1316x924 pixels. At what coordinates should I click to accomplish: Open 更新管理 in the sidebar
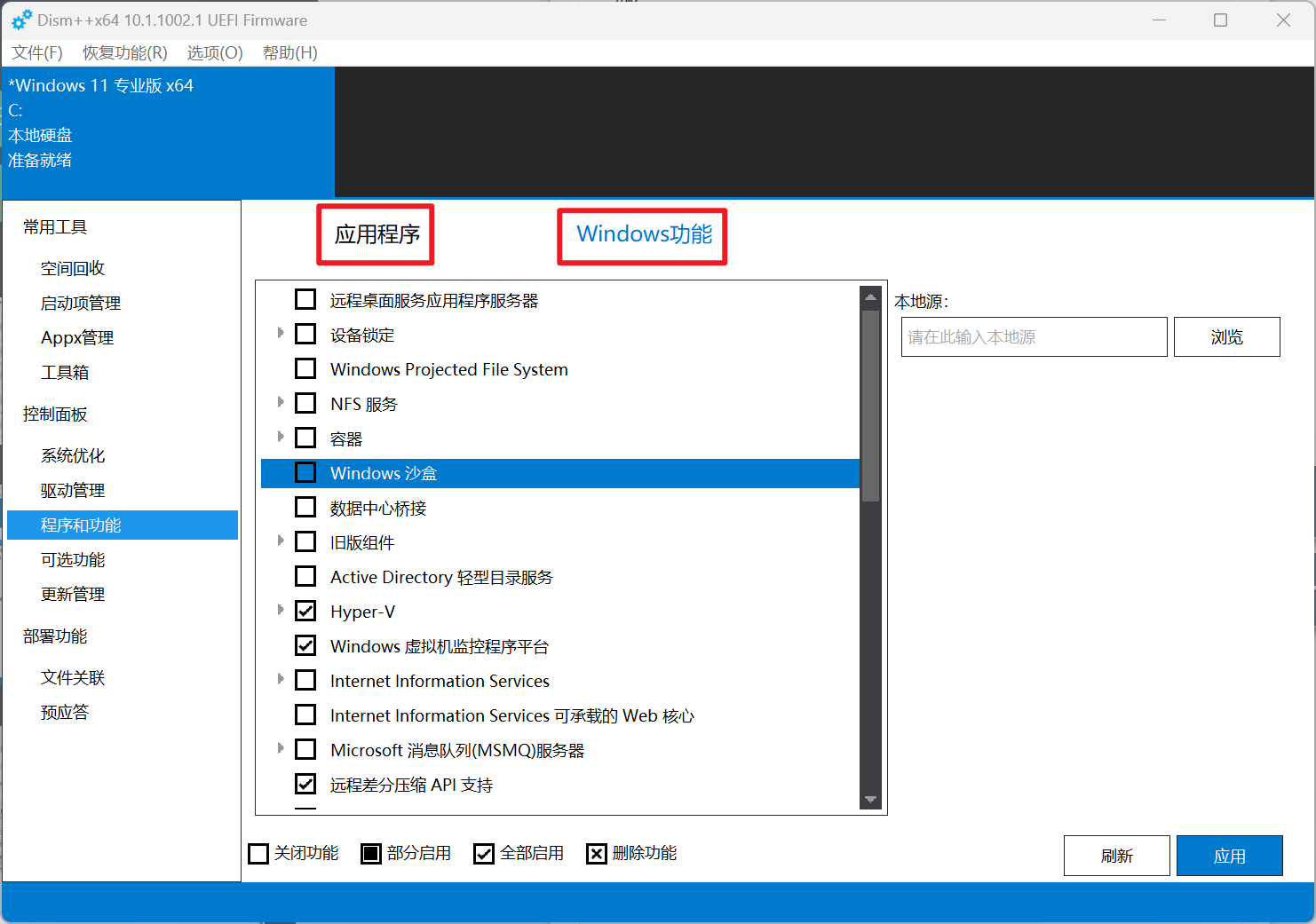73,594
